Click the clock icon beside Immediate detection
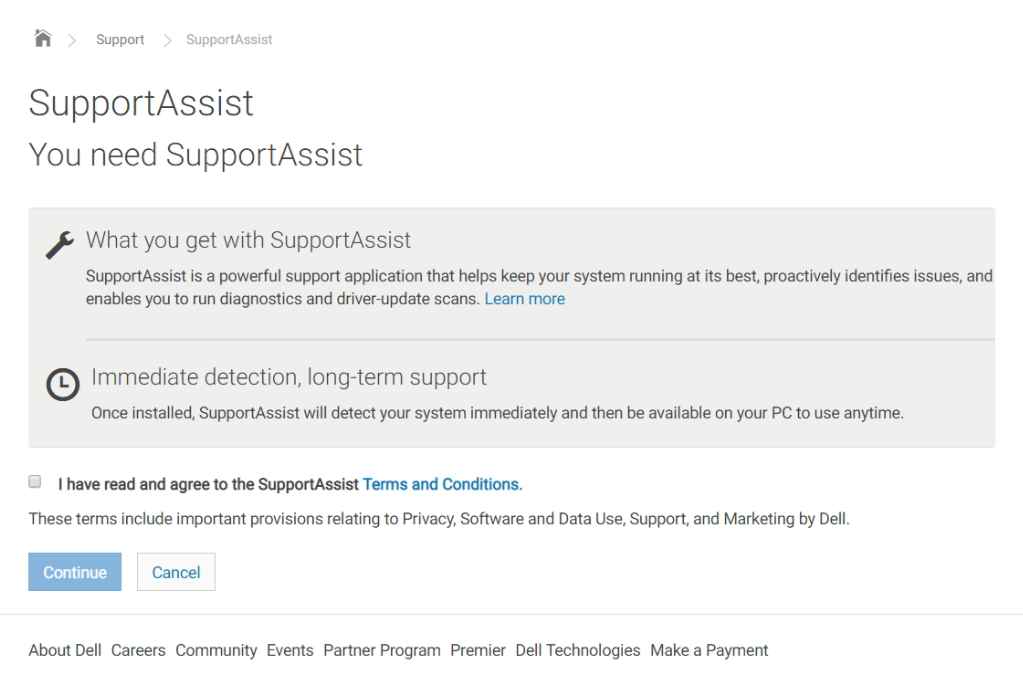 pos(63,384)
